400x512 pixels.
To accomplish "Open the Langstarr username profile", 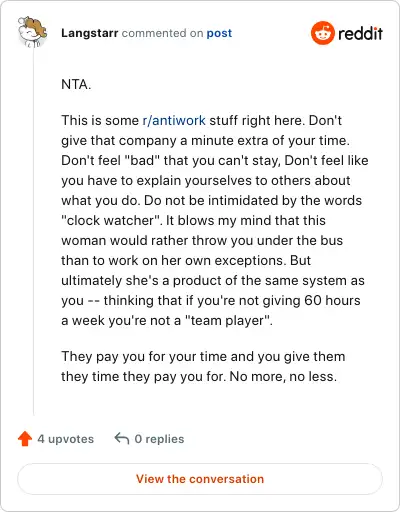I will click(89, 33).
